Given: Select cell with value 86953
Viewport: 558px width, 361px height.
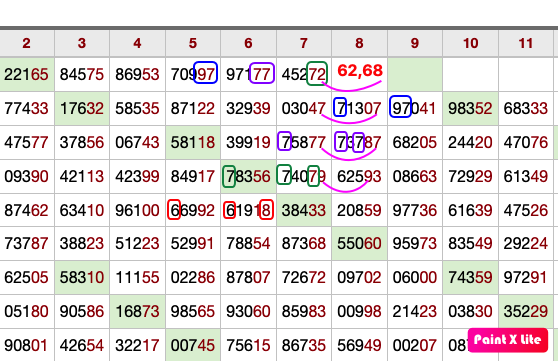Looking at the screenshot, I should (137, 74).
